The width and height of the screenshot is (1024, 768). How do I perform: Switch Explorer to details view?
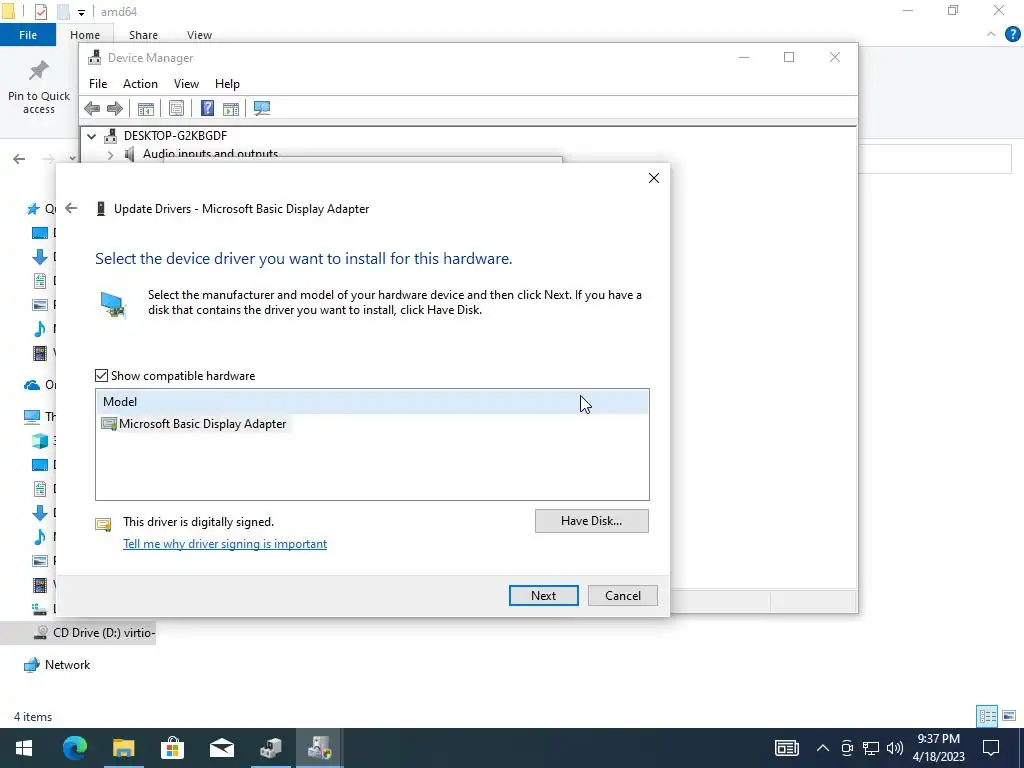click(x=987, y=716)
